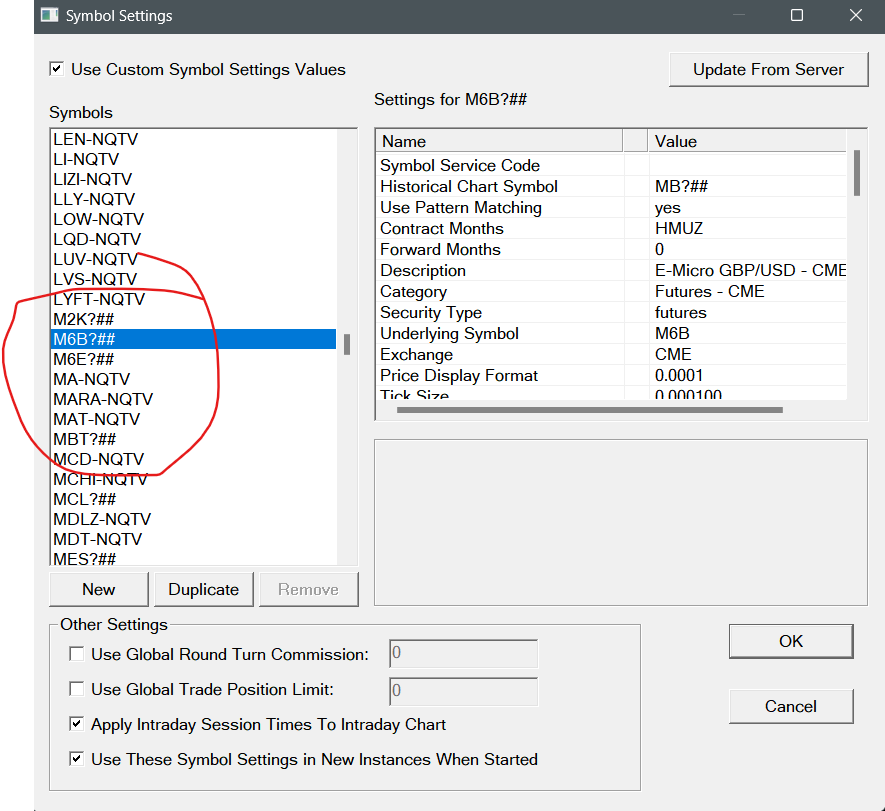Image resolution: width=885 pixels, height=811 pixels.
Task: Select M6E?## in the Symbols list
Action: click(x=84, y=359)
